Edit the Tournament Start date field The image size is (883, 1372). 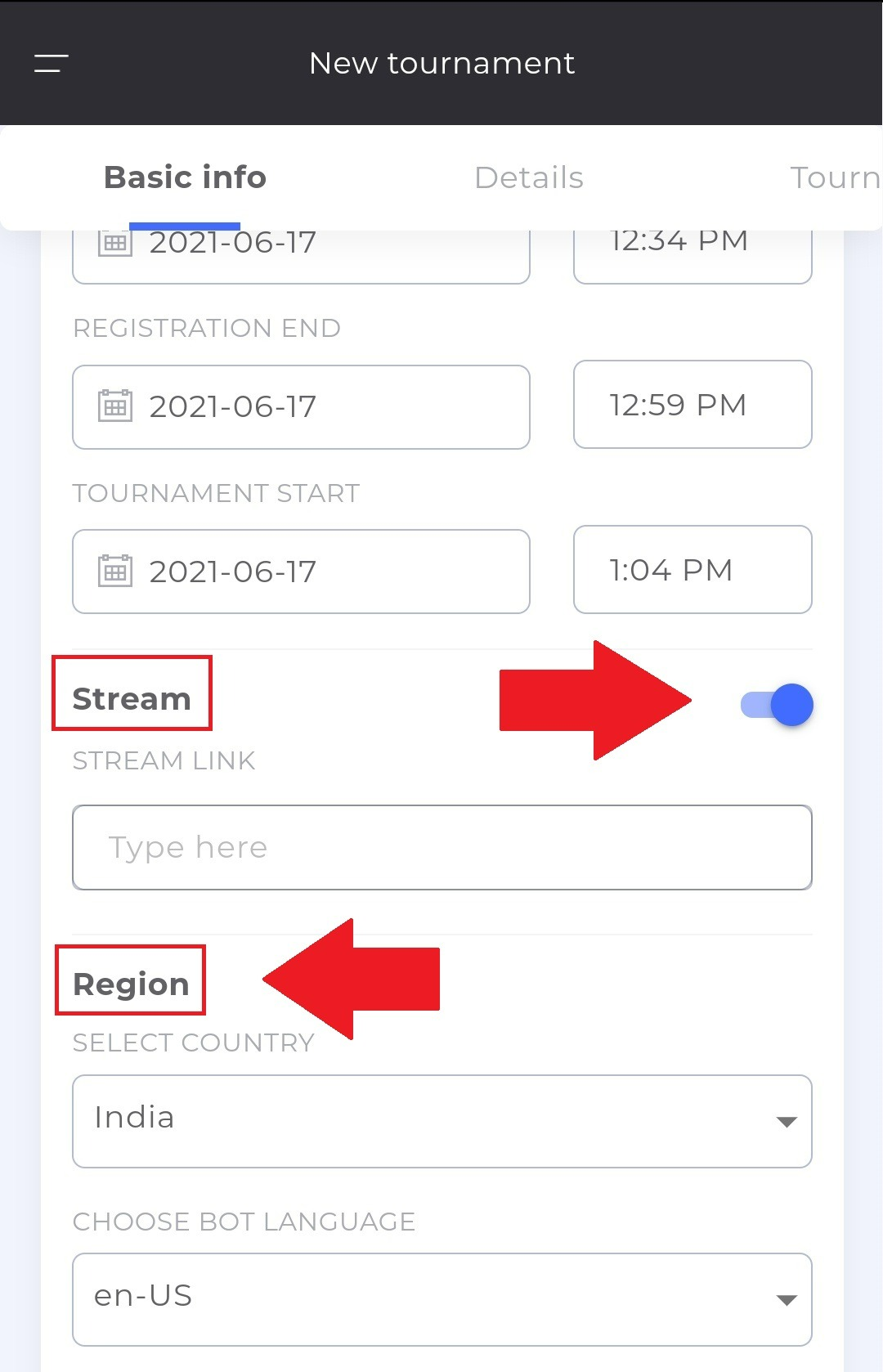coord(301,572)
